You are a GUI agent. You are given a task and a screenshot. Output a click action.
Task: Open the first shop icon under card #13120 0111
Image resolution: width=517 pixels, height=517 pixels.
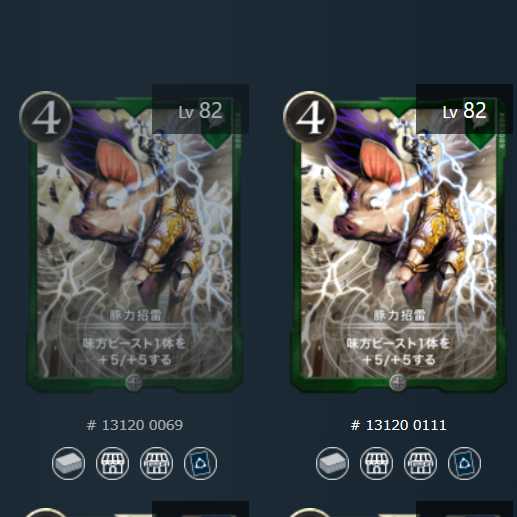376,463
